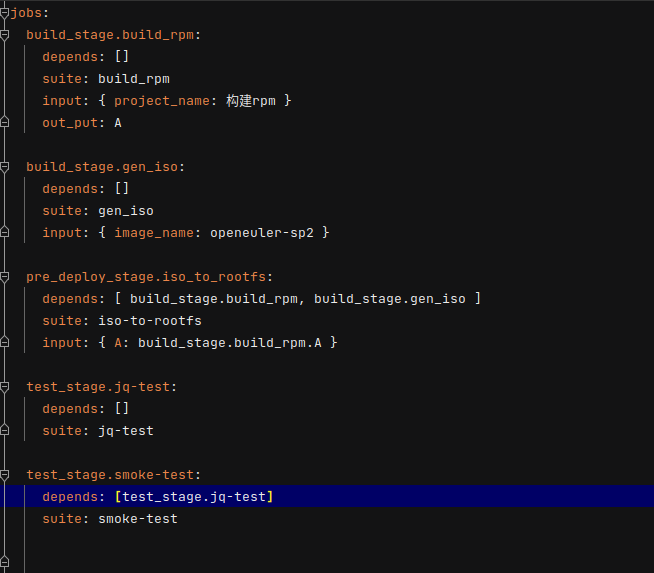Collapse the jobs block fold marker

click(5, 13)
